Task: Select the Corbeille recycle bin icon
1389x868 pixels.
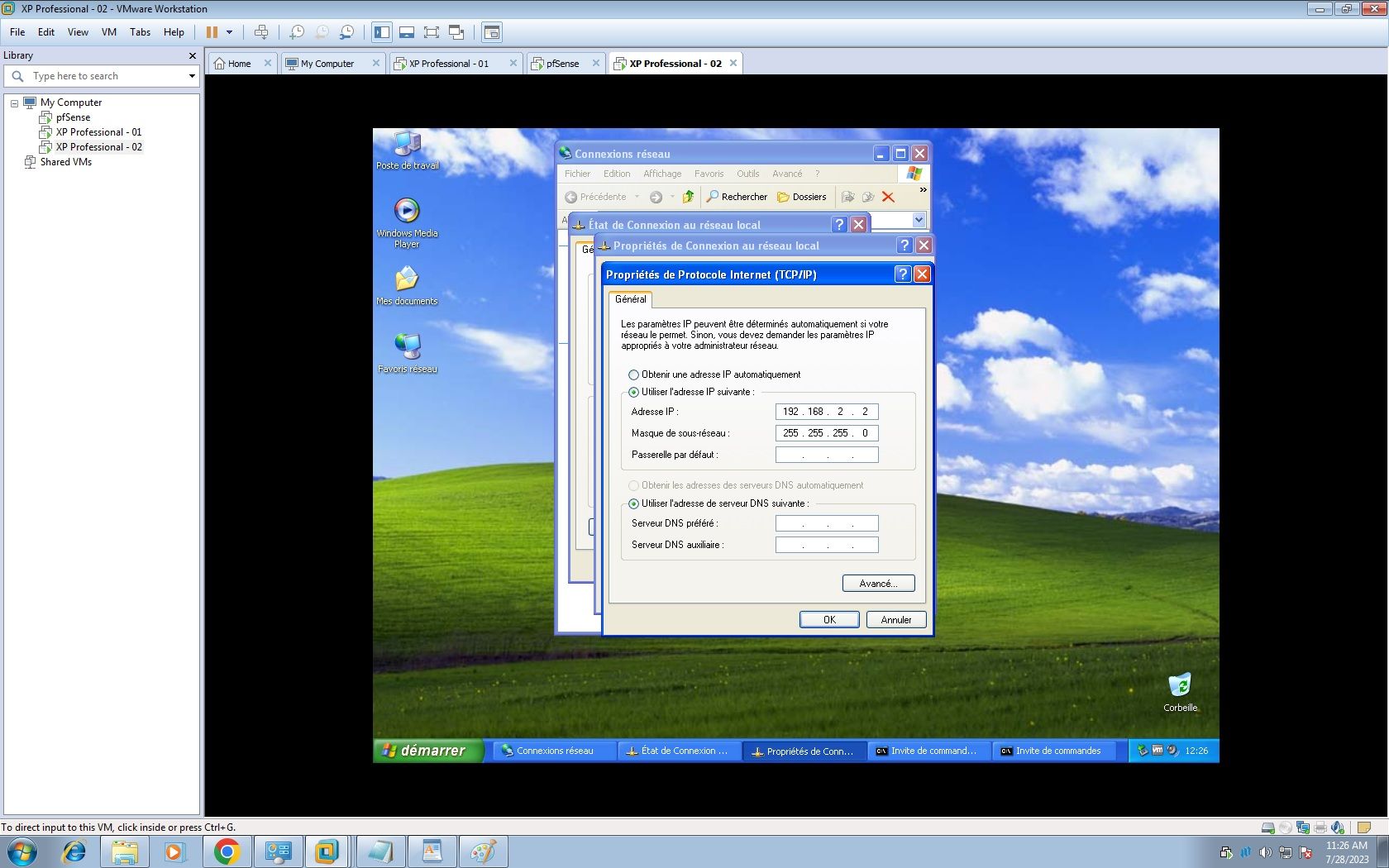Action: coord(1181,693)
